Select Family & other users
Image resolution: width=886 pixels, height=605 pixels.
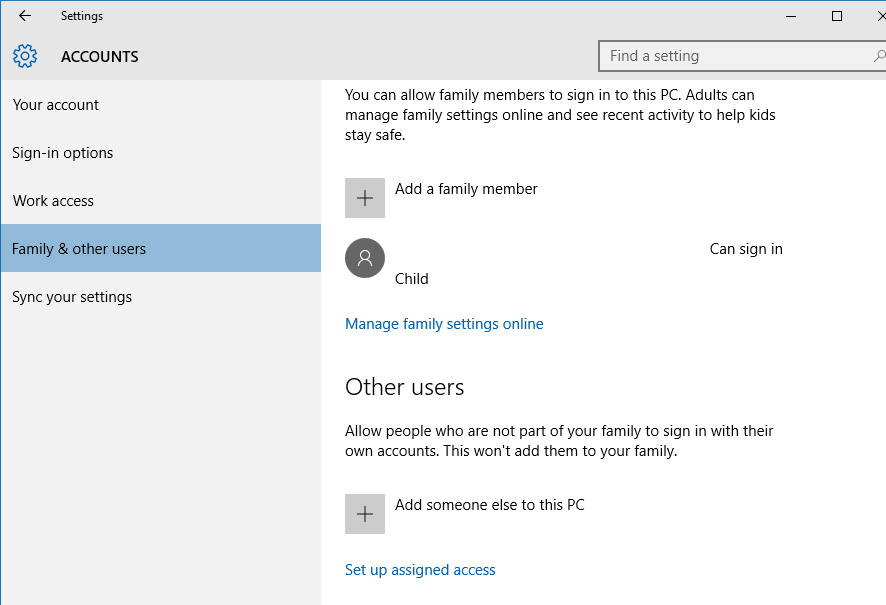(x=161, y=248)
